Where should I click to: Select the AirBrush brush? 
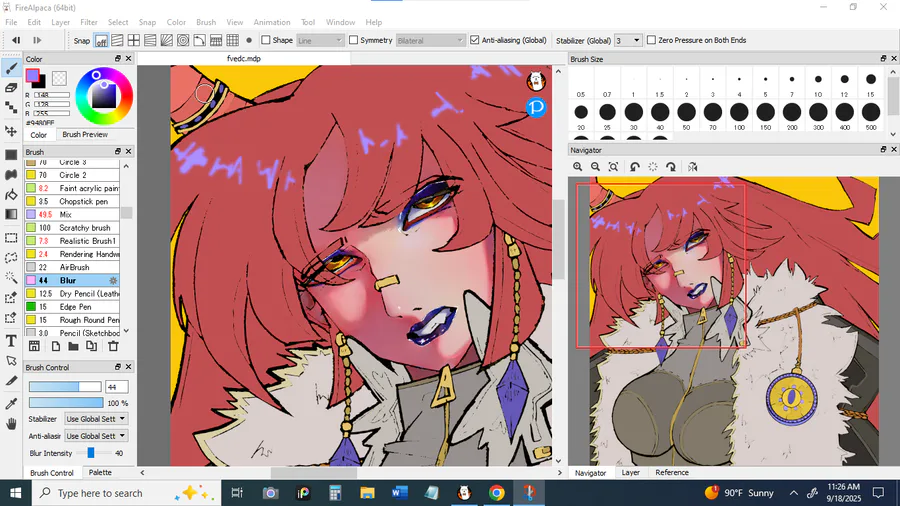pyautogui.click(x=72, y=267)
